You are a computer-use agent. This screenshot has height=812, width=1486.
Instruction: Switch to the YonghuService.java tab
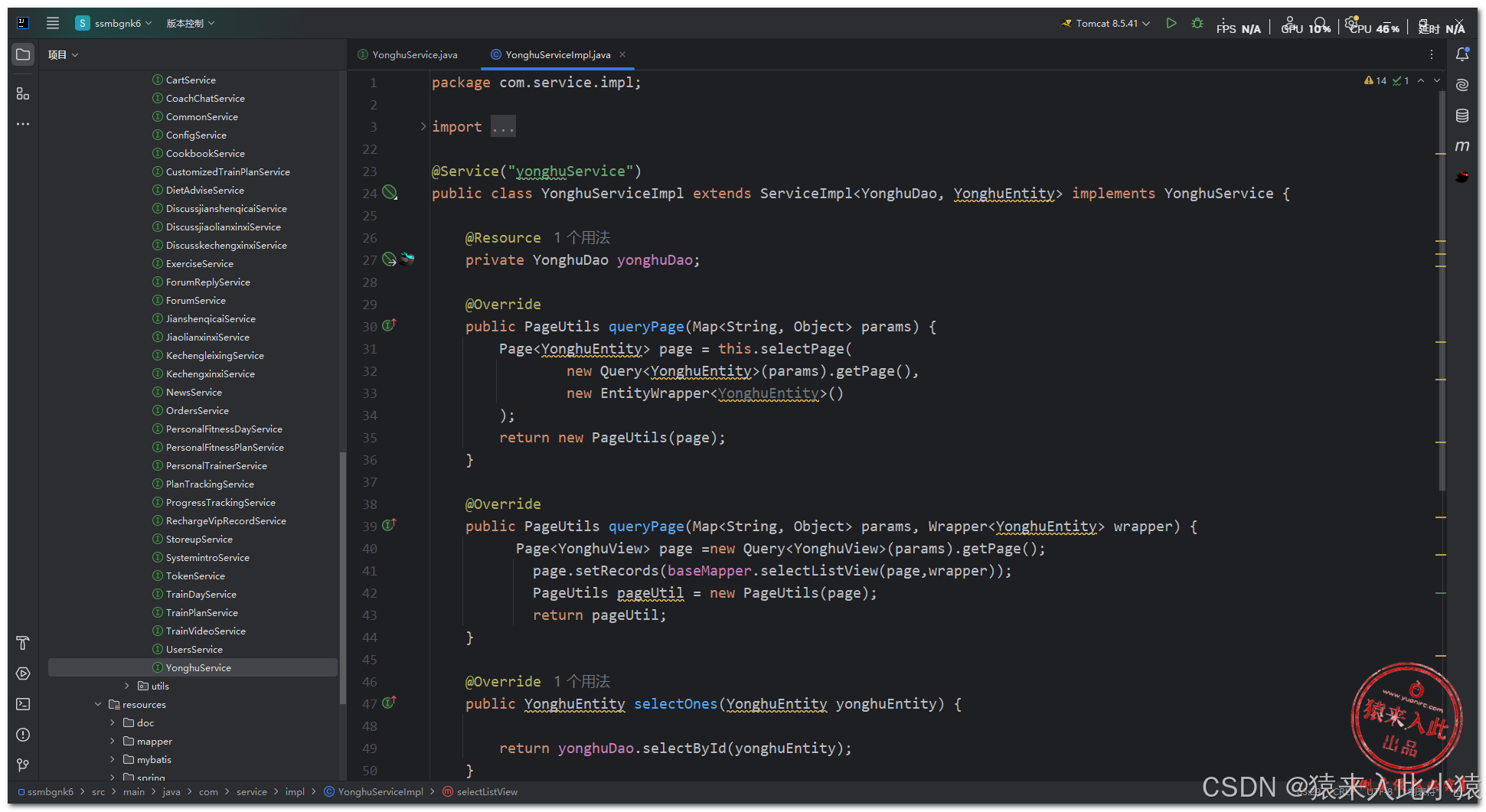[407, 54]
